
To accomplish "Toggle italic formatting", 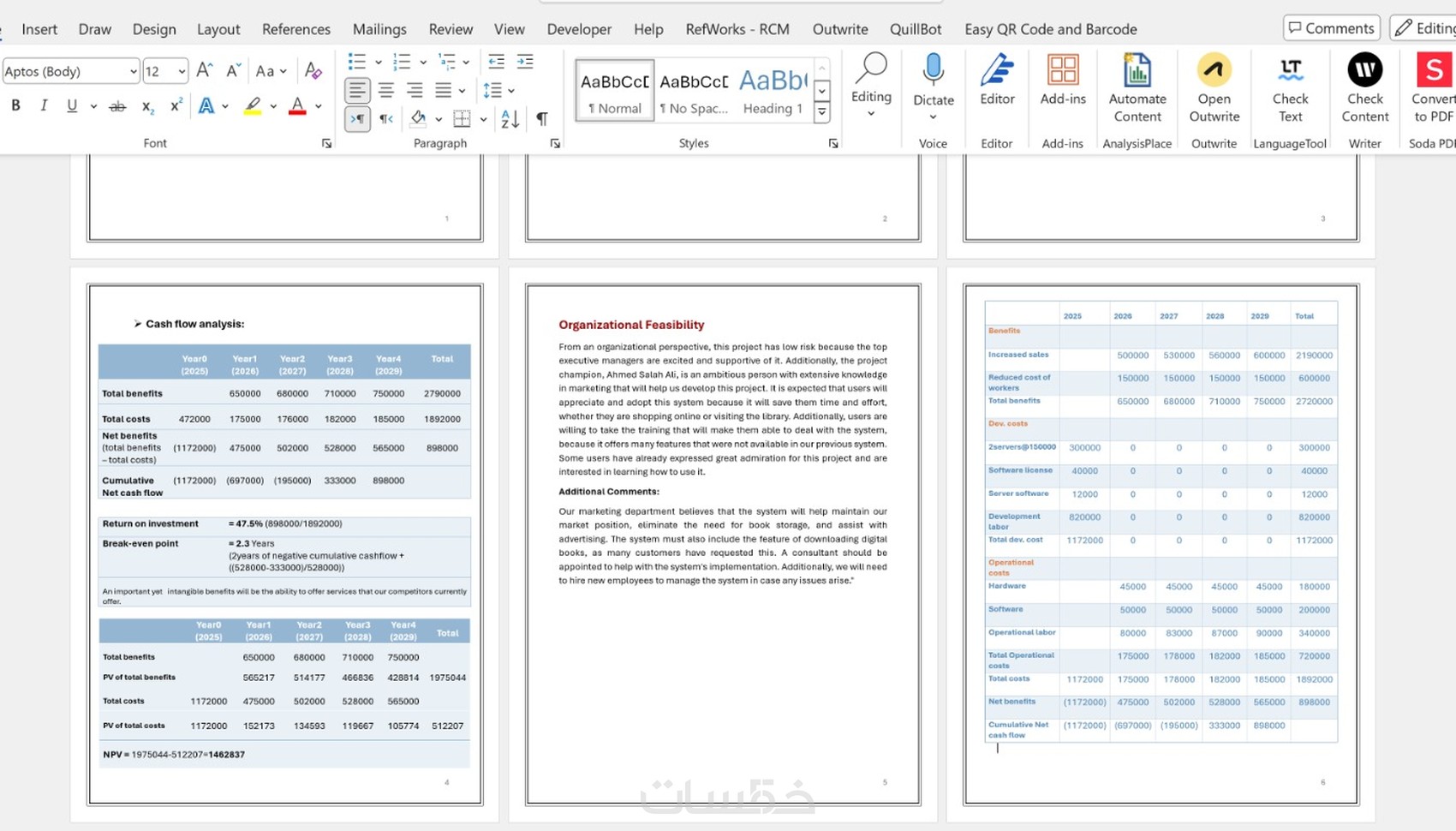I will [x=44, y=105].
